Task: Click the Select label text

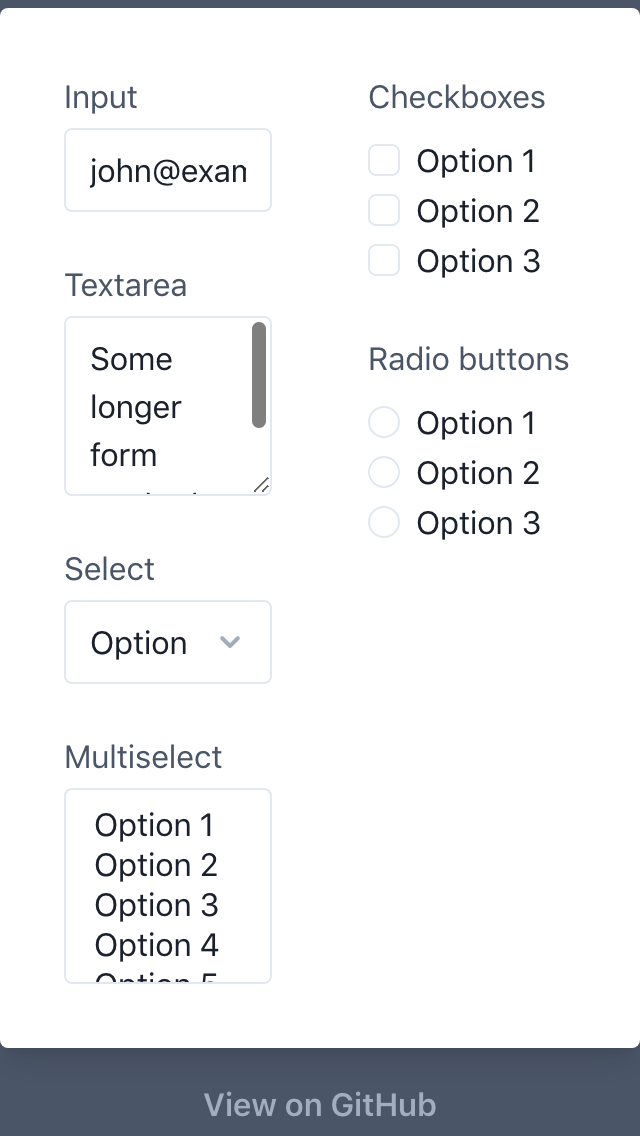Action: coord(109,569)
